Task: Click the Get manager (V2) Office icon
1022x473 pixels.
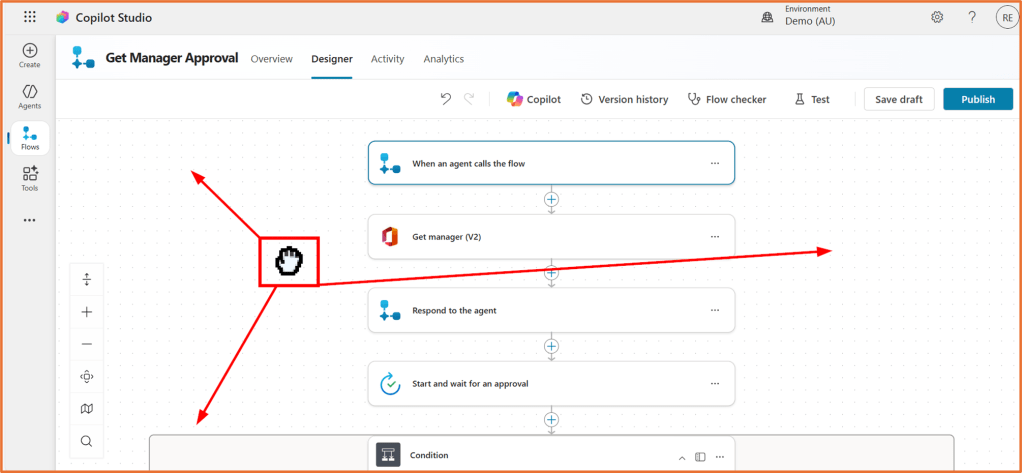Action: pos(390,236)
